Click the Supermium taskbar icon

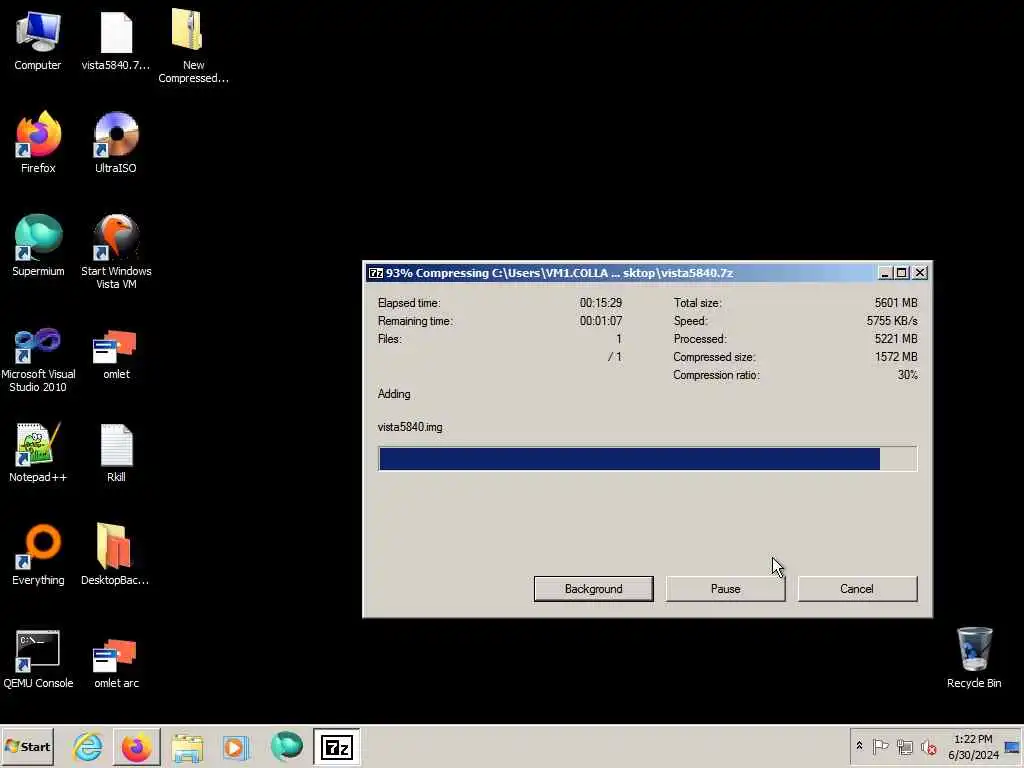[x=286, y=746]
